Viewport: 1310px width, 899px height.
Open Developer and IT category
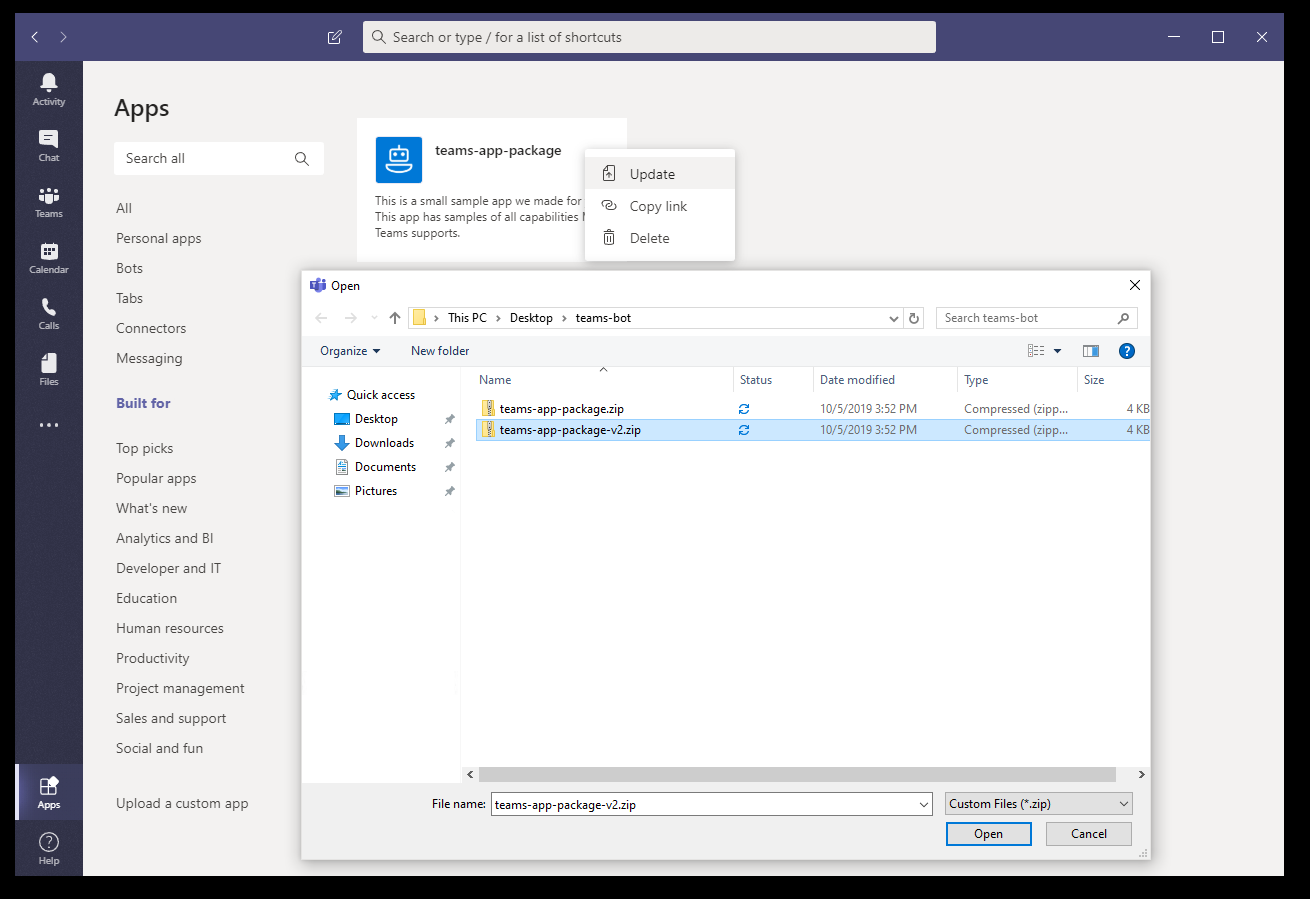coord(168,568)
